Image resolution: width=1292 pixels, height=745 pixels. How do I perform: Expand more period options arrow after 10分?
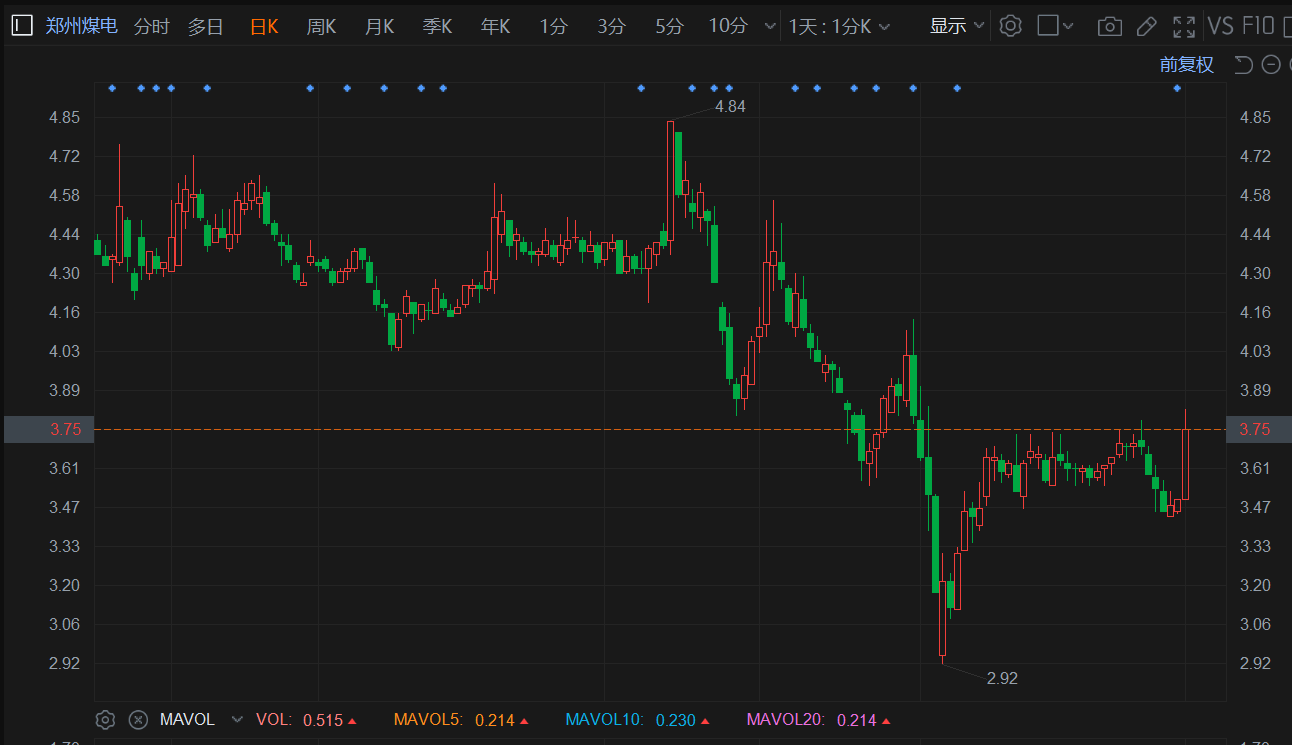(x=768, y=27)
